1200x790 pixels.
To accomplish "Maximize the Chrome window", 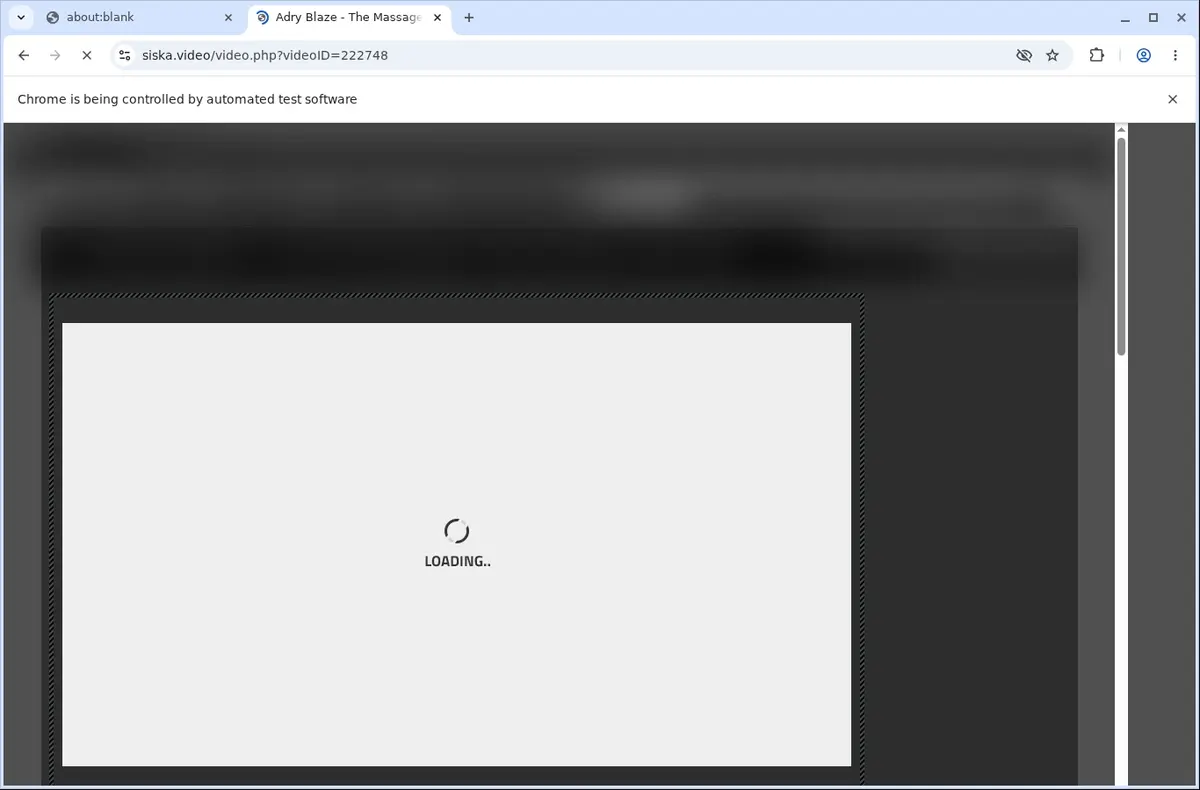I will [1153, 17].
